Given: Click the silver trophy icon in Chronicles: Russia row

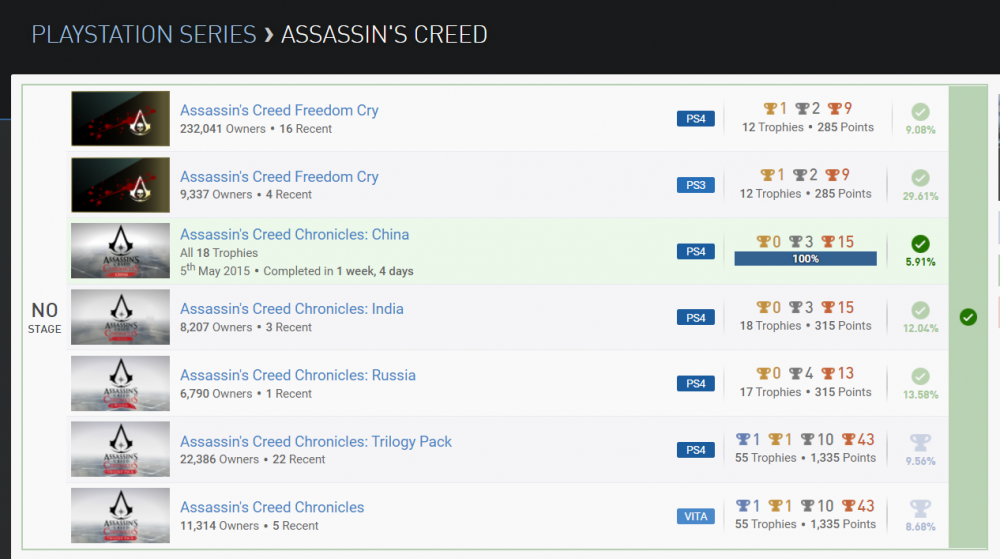Looking at the screenshot, I should click(x=797, y=374).
